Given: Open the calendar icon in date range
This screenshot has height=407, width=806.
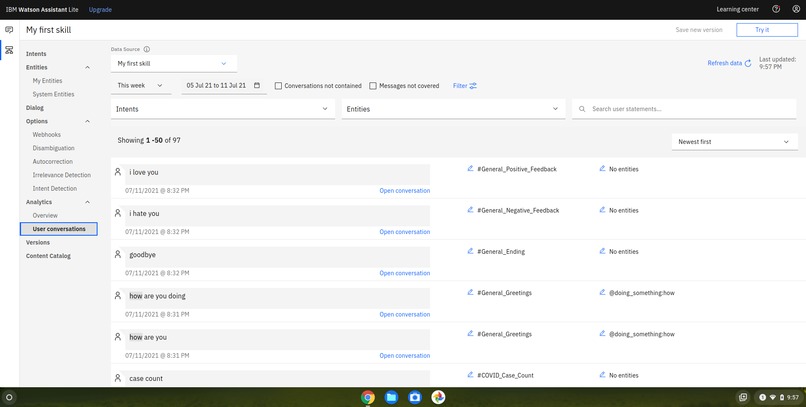Looking at the screenshot, I should [257, 85].
